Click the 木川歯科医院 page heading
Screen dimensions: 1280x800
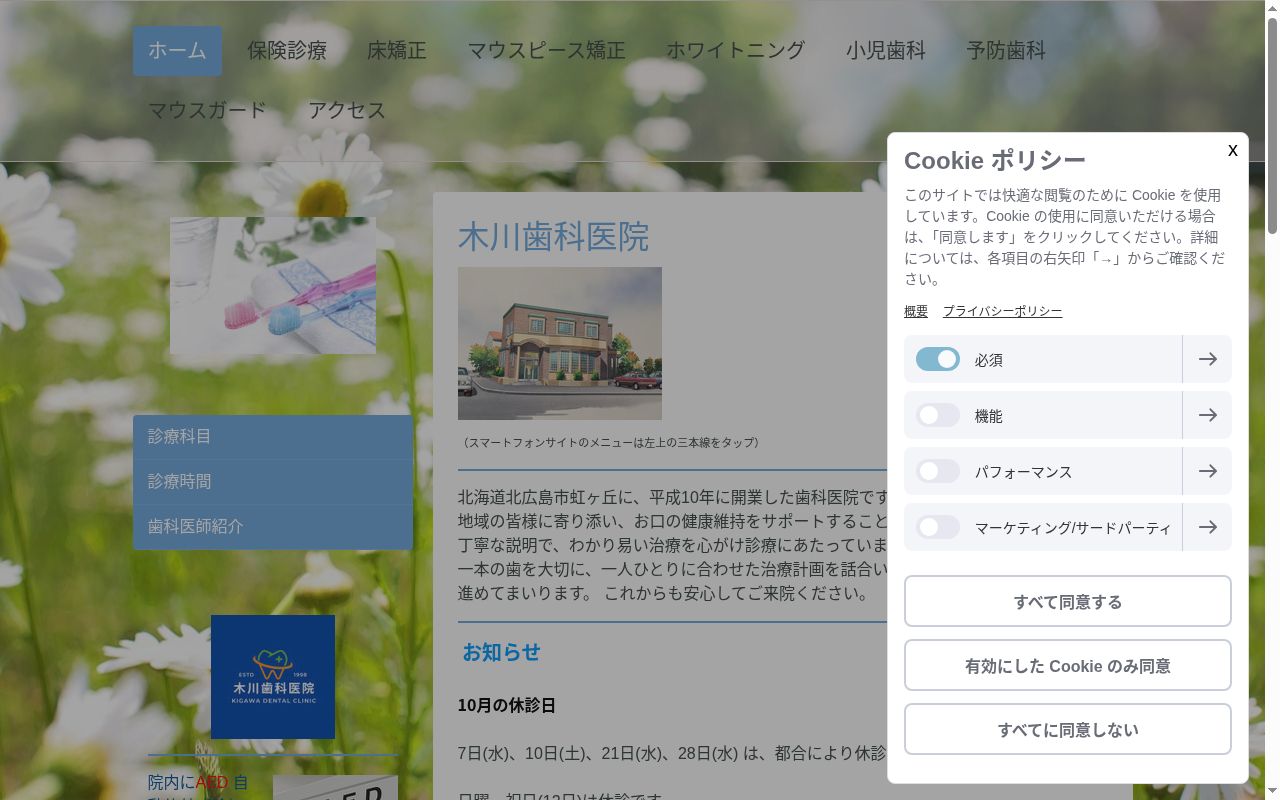[x=553, y=237]
